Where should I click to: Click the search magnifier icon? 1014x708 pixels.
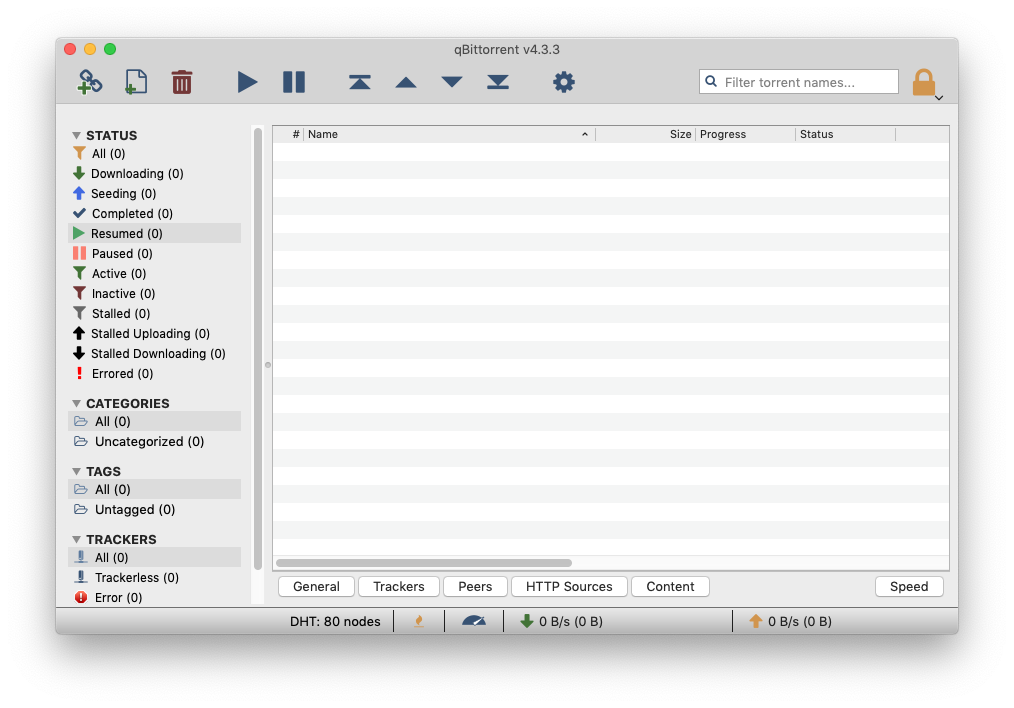point(711,81)
